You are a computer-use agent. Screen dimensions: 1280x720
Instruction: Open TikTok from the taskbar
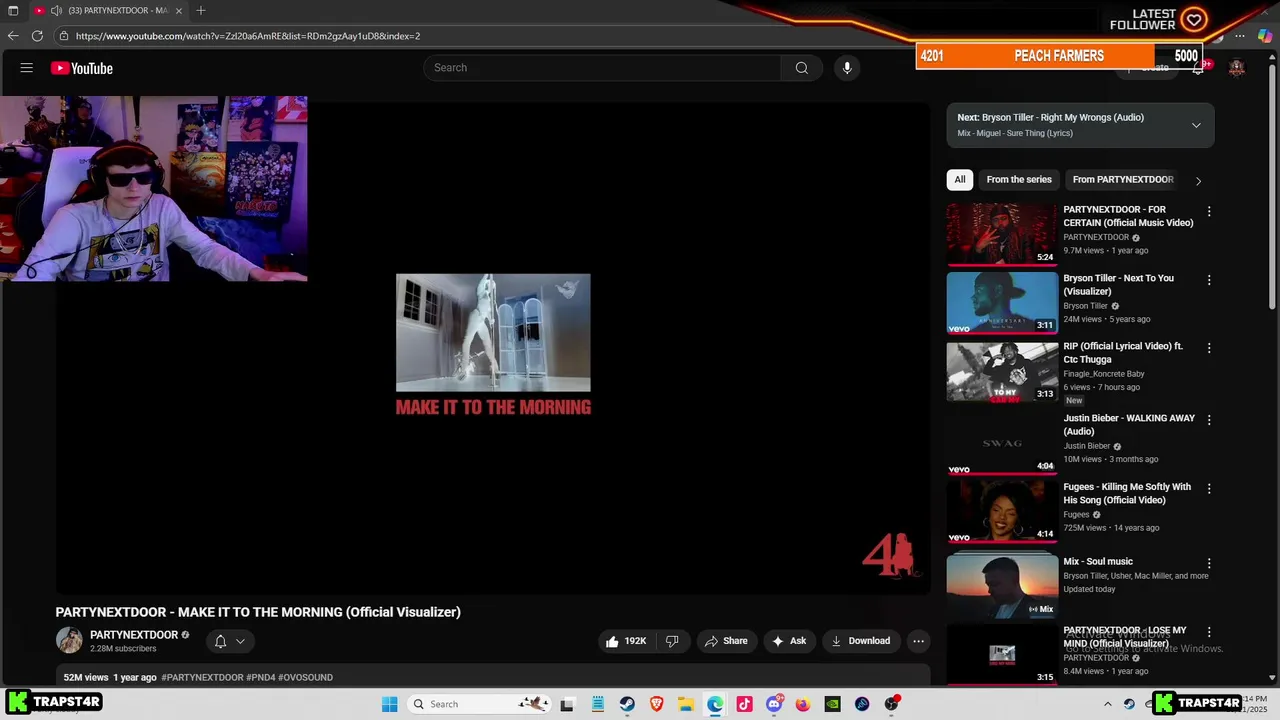744,704
